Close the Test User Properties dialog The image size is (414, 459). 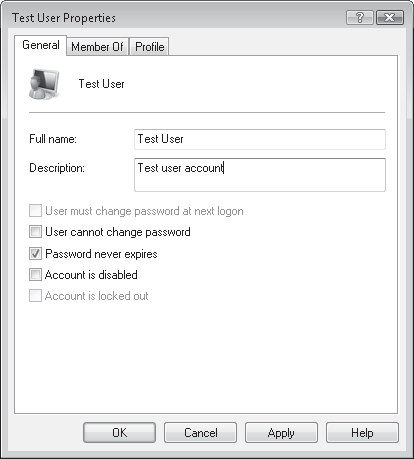click(x=390, y=17)
